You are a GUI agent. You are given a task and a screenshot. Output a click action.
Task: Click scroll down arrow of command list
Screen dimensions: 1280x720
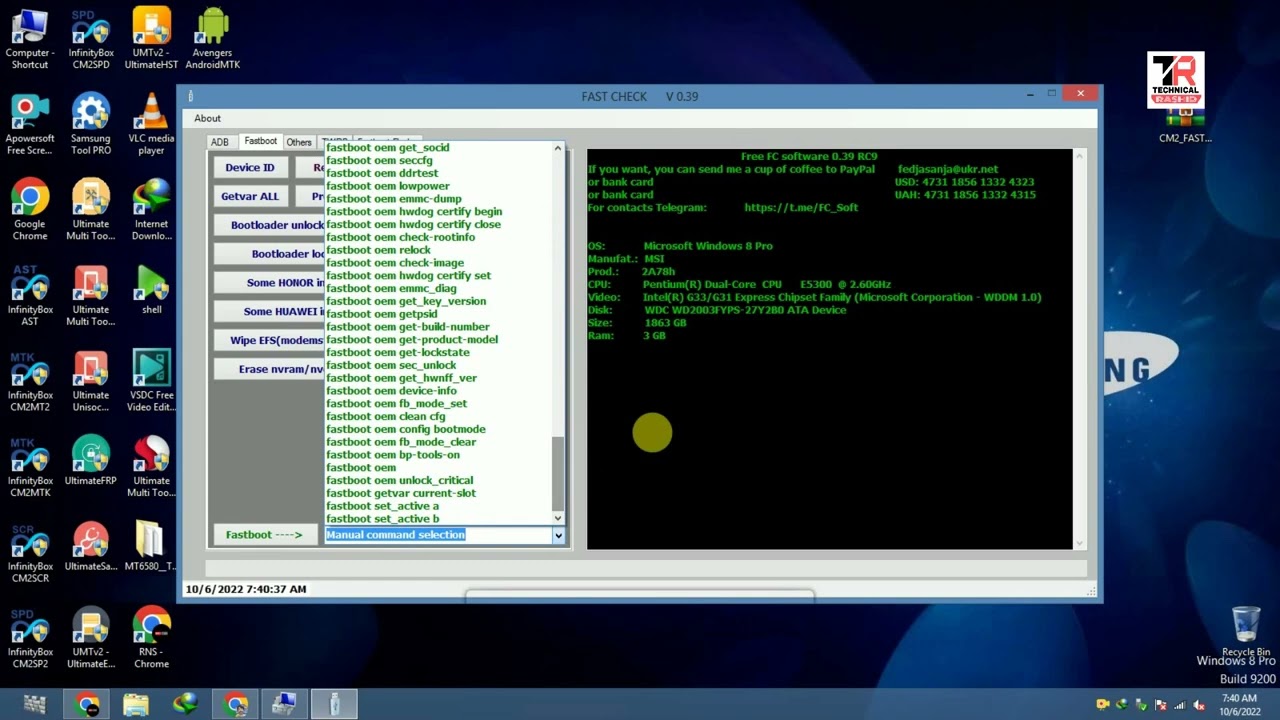558,517
